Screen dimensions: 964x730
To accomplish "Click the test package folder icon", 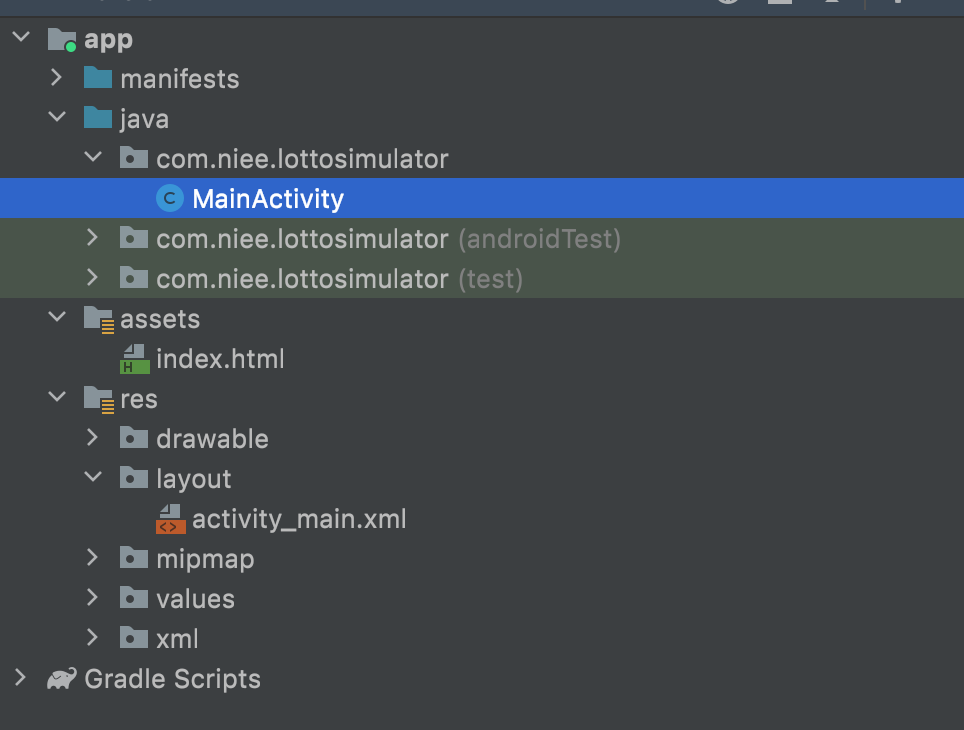I will pyautogui.click(x=134, y=277).
